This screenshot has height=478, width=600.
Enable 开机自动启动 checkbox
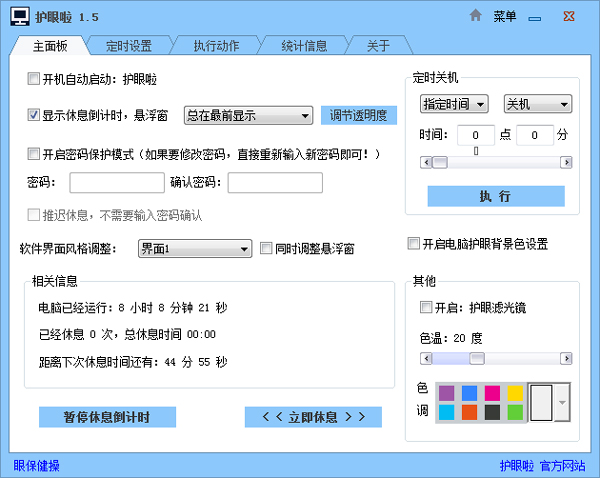point(33,79)
